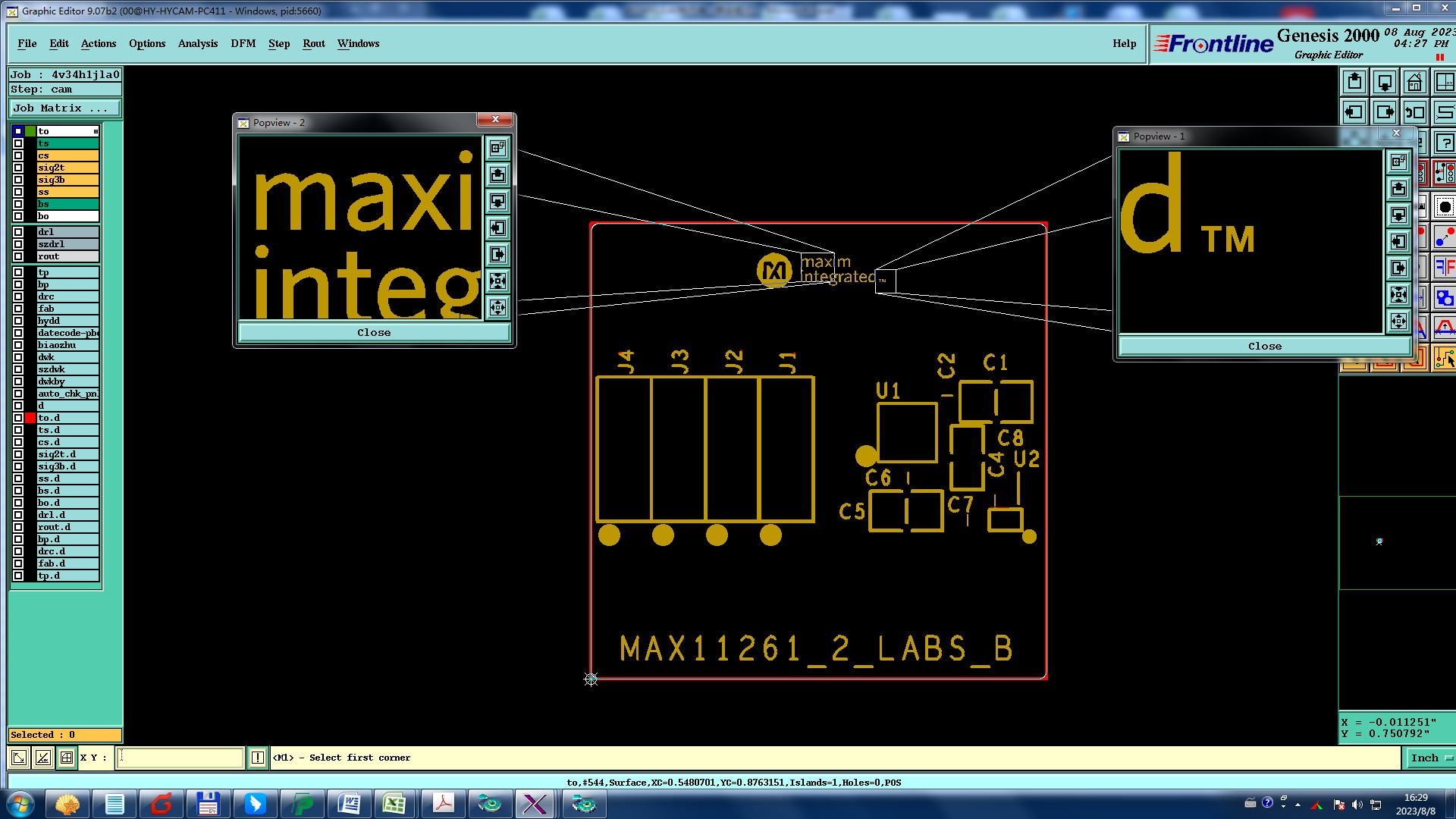Screen dimensions: 1456x819
Task: Open Excel from the taskbar
Action: pos(394,804)
